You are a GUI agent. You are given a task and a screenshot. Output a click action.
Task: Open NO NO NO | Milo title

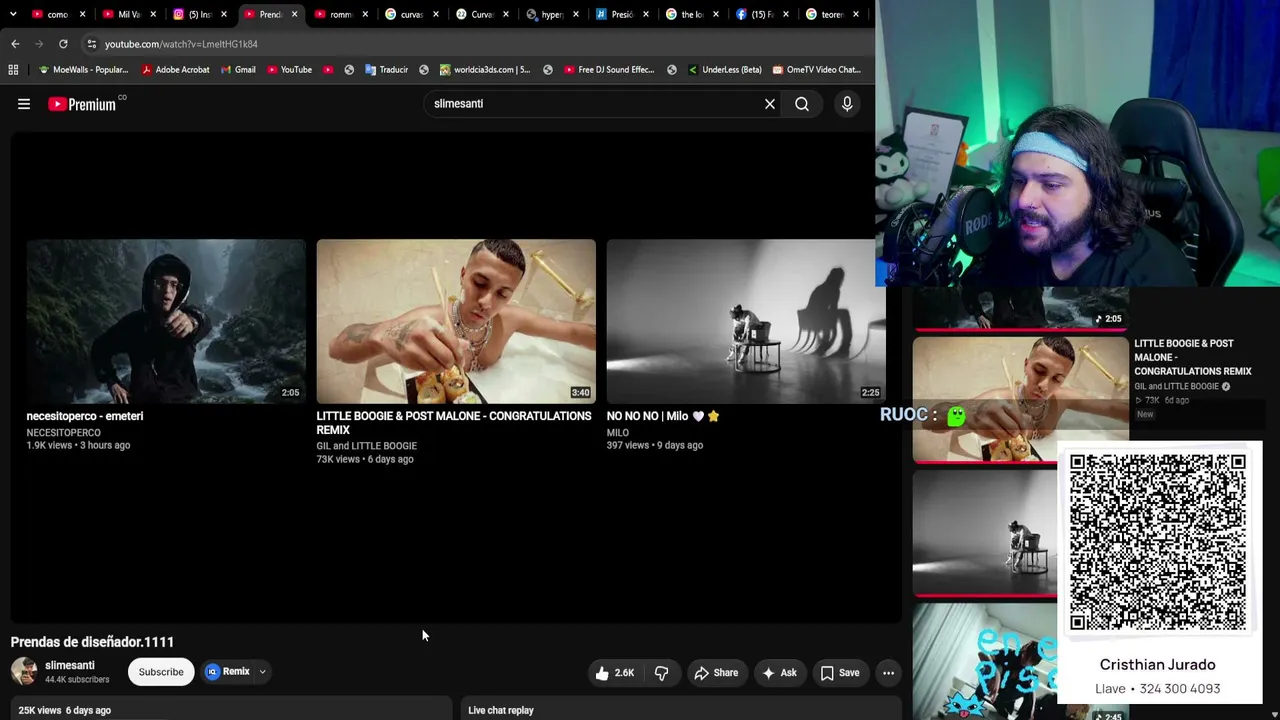click(663, 416)
